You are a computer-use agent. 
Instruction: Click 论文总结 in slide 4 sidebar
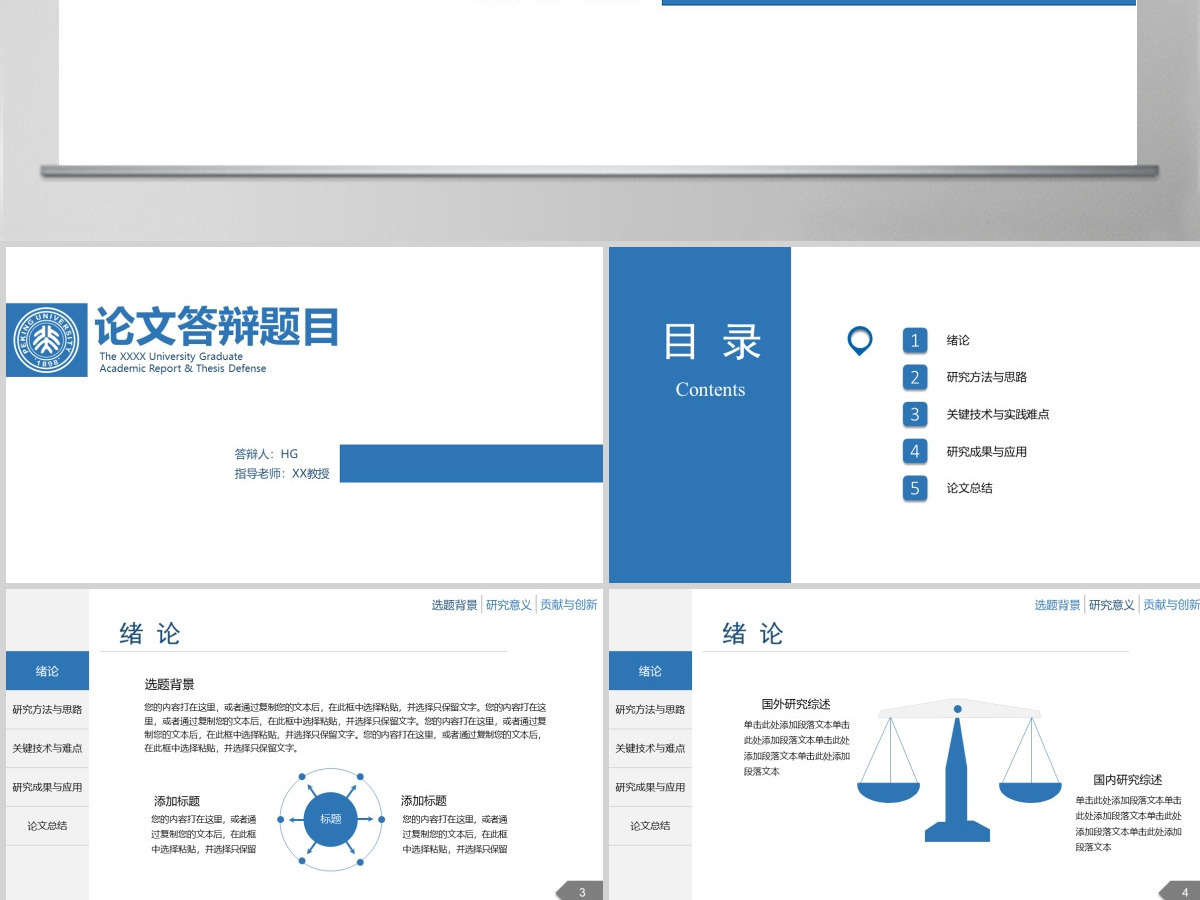[x=650, y=826]
